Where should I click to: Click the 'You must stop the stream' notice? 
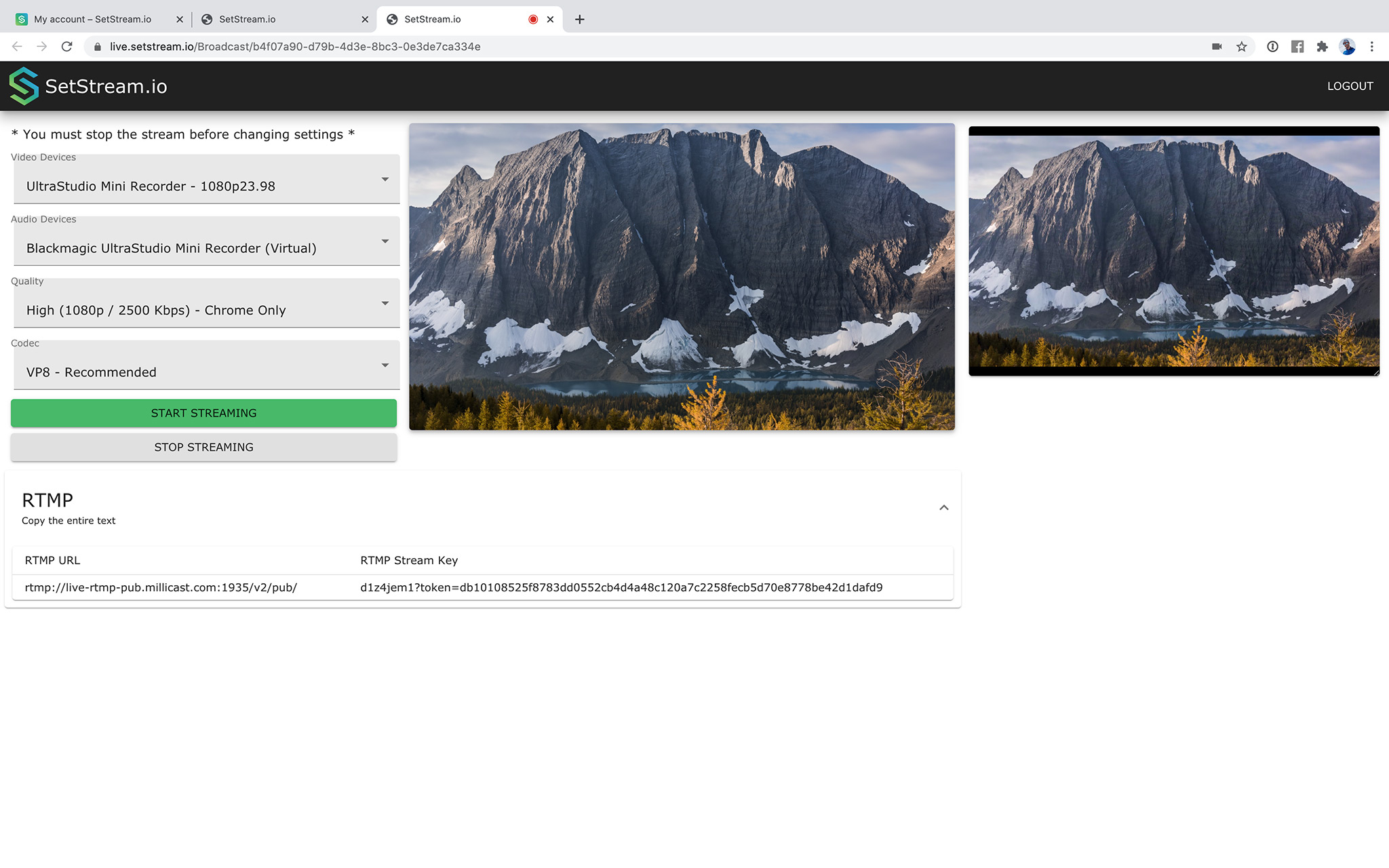pyautogui.click(x=183, y=134)
